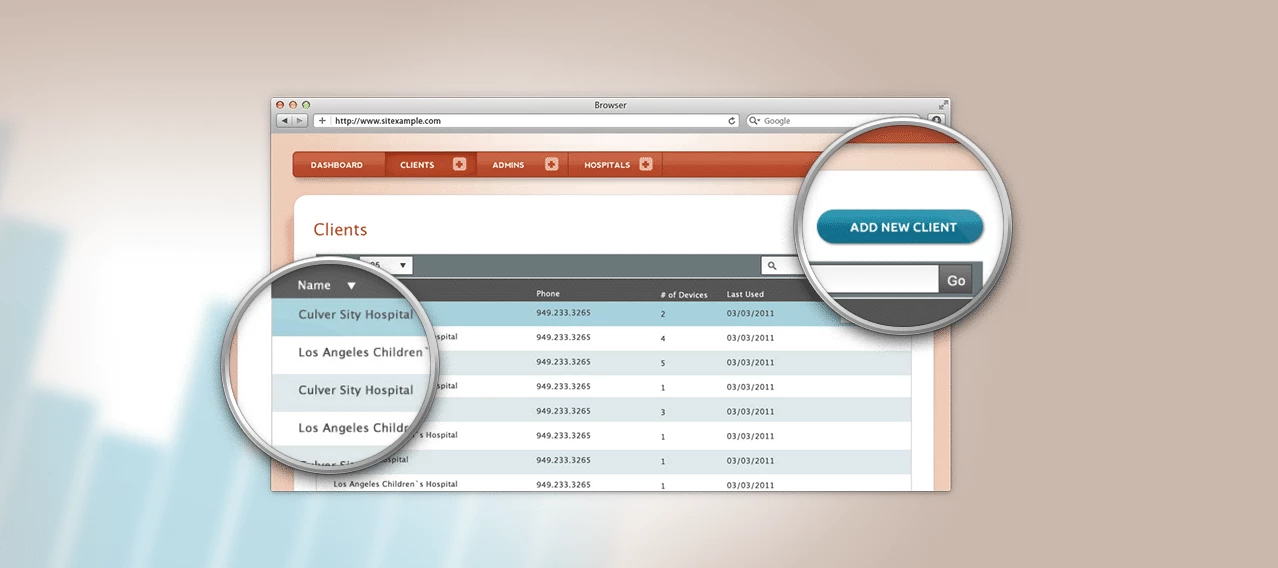Viewport: 1278px width, 568px height.
Task: Click the Go search button
Action: click(x=956, y=280)
